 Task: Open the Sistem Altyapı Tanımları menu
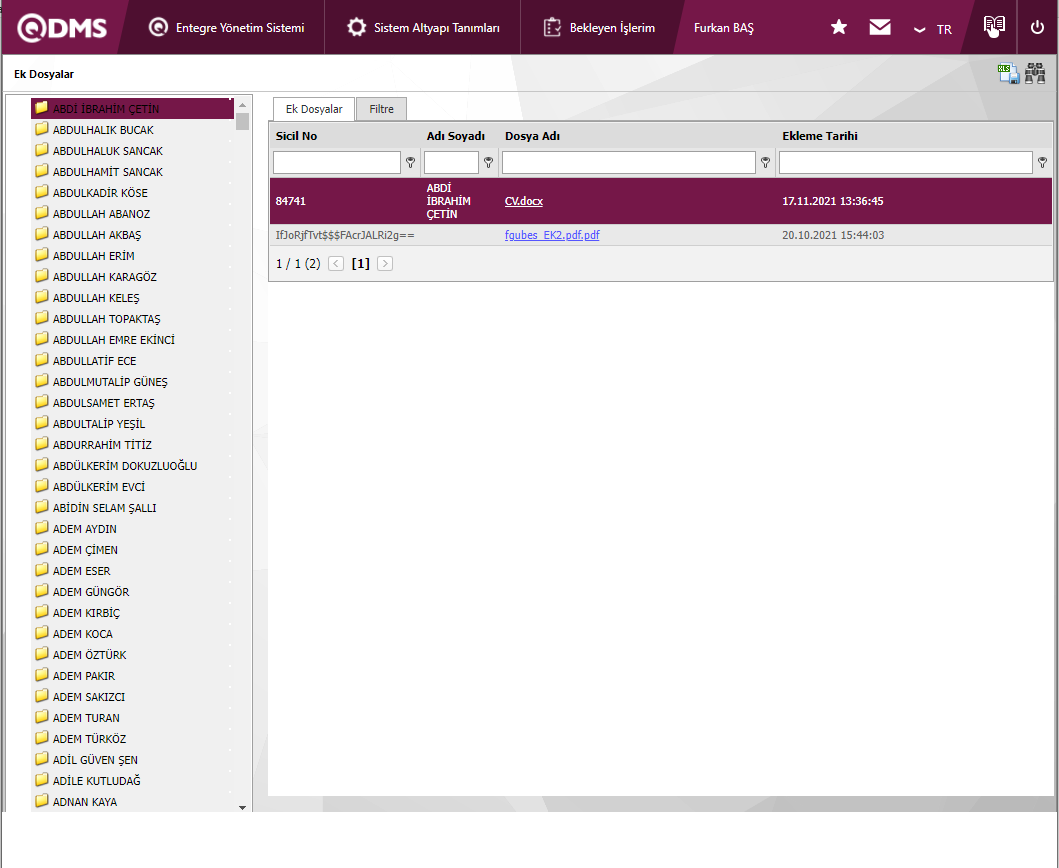(423, 28)
